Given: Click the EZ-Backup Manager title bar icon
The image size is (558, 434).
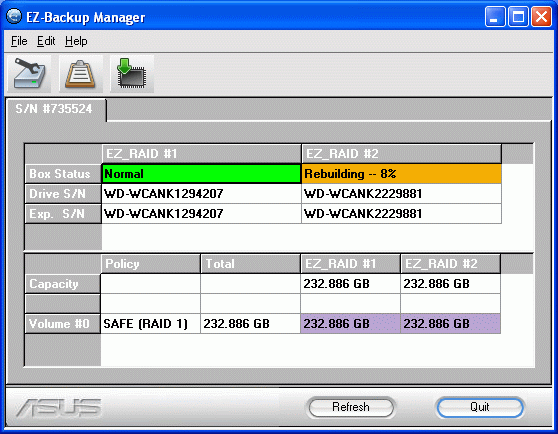Looking at the screenshot, I should click(x=14, y=17).
